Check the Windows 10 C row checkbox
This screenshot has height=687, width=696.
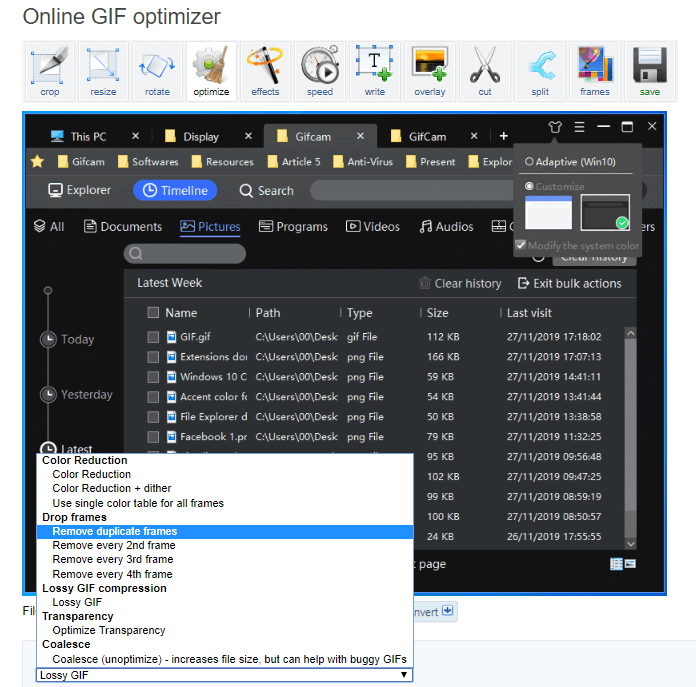153,377
